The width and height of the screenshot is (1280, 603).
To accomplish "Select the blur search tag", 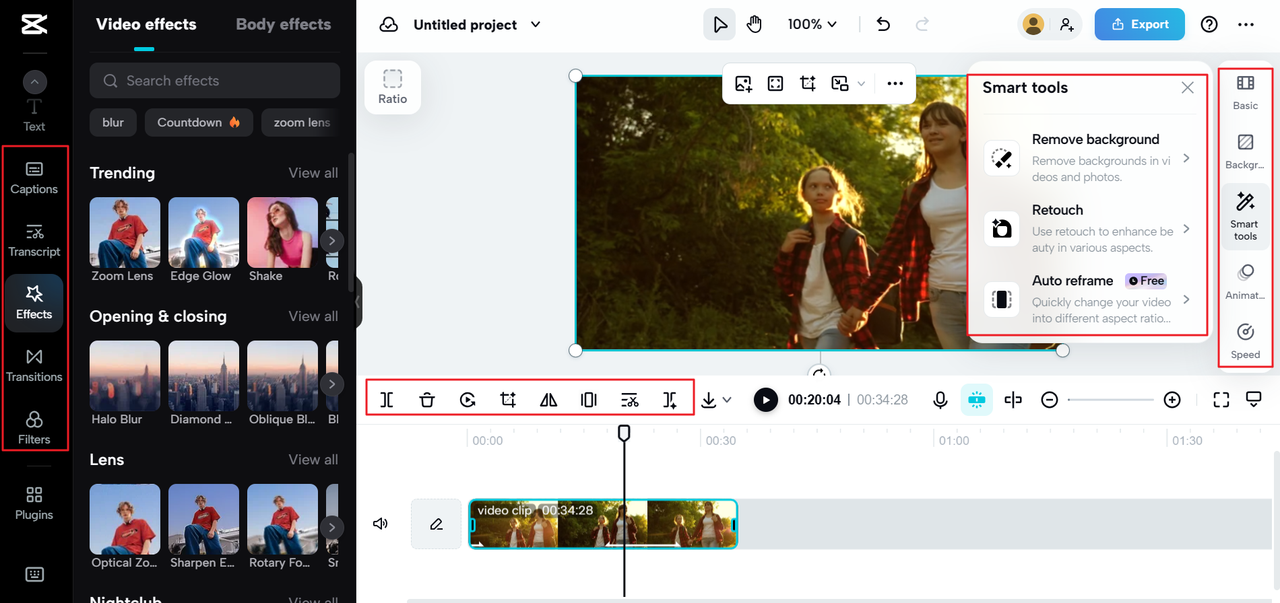I will tap(113, 122).
